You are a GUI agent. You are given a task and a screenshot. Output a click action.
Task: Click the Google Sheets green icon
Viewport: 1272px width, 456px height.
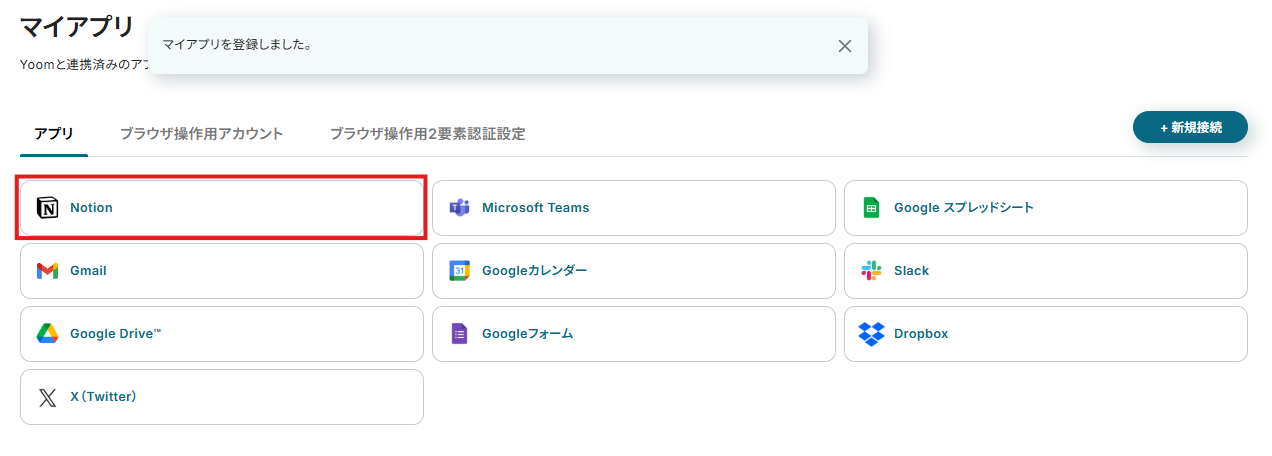coord(871,208)
